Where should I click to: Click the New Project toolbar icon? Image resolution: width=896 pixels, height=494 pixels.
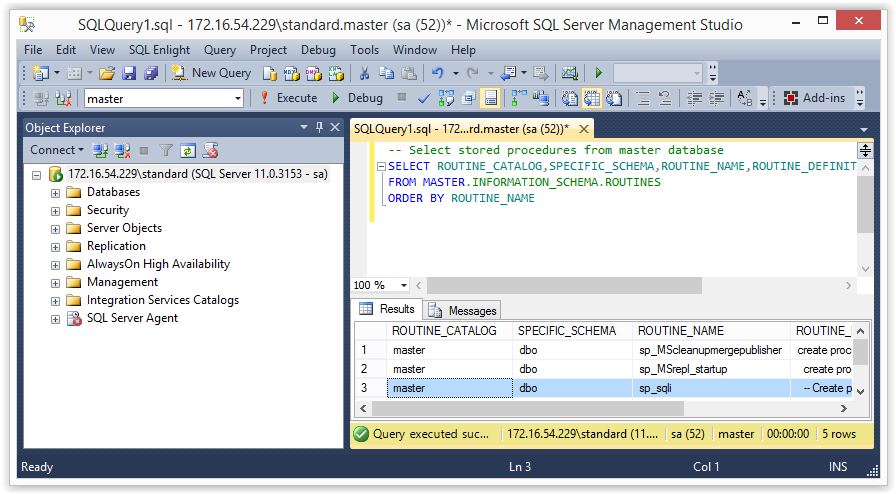click(x=41, y=73)
